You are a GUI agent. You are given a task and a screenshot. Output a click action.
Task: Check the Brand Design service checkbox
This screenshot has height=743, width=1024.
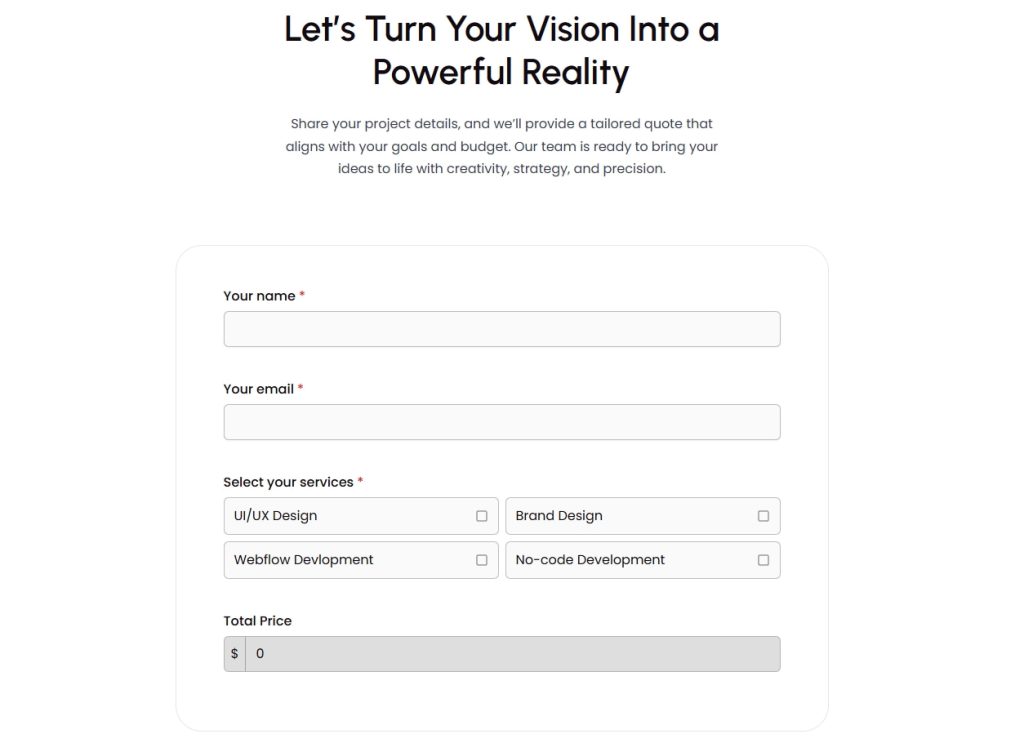[766, 515]
